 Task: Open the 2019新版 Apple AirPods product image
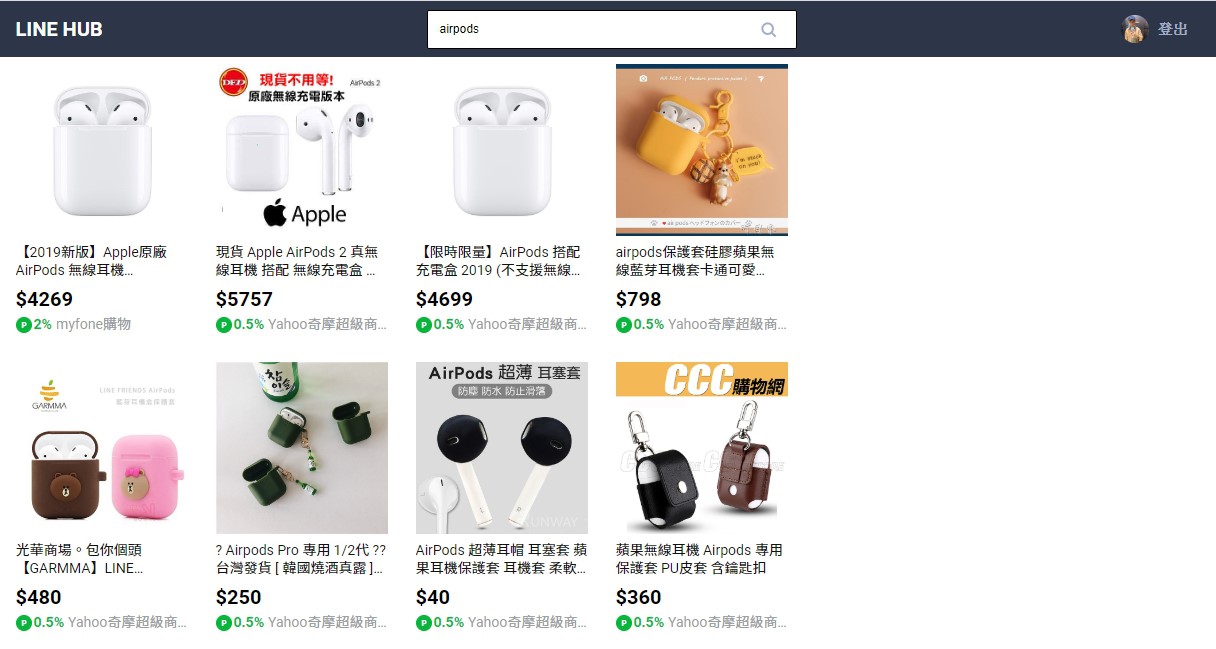pyautogui.click(x=102, y=150)
